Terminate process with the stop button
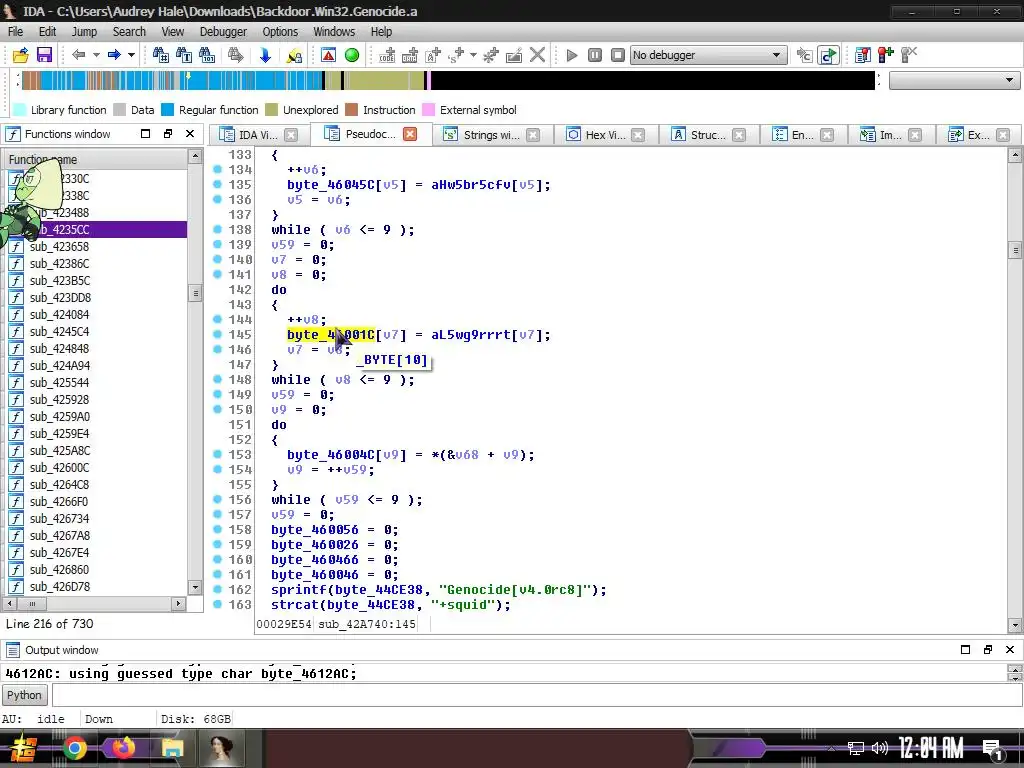The height and width of the screenshot is (768, 1024). pos(618,55)
